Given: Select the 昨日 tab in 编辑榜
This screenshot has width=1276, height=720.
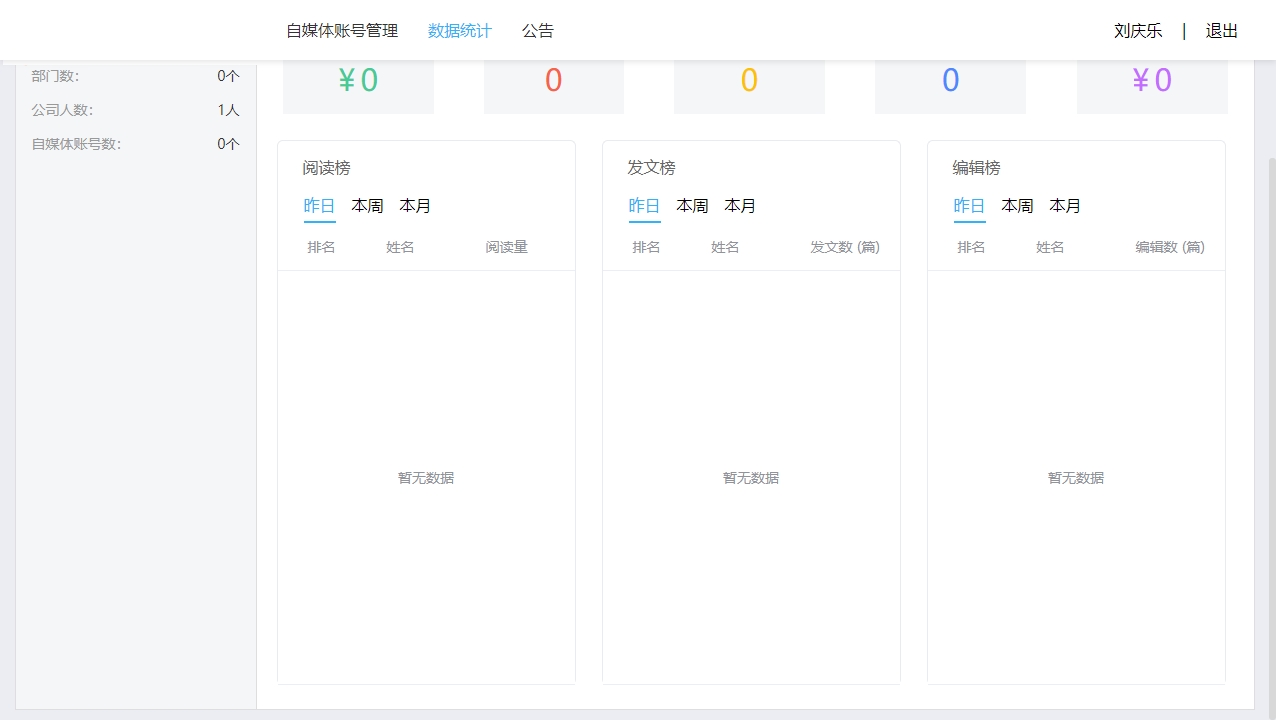Looking at the screenshot, I should [969, 206].
